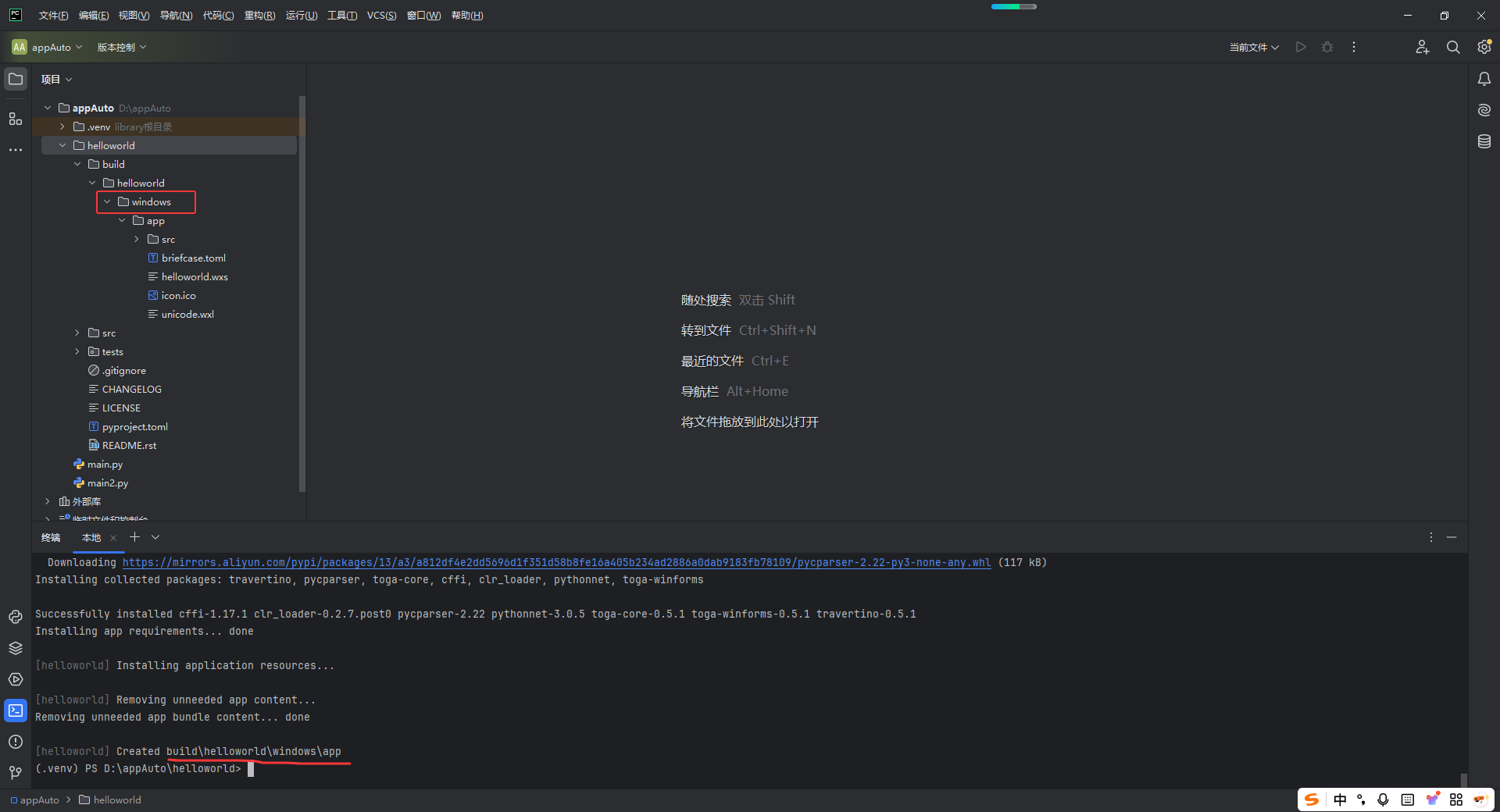
Task: Open the 文件(F) menu
Action: 52,15
